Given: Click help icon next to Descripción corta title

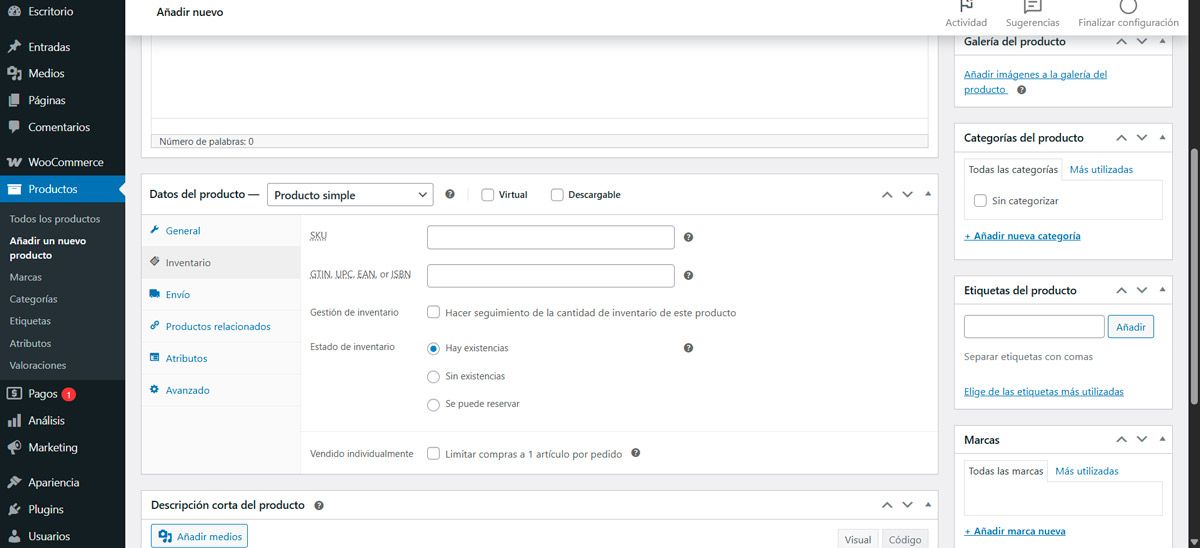Looking at the screenshot, I should (x=319, y=506).
